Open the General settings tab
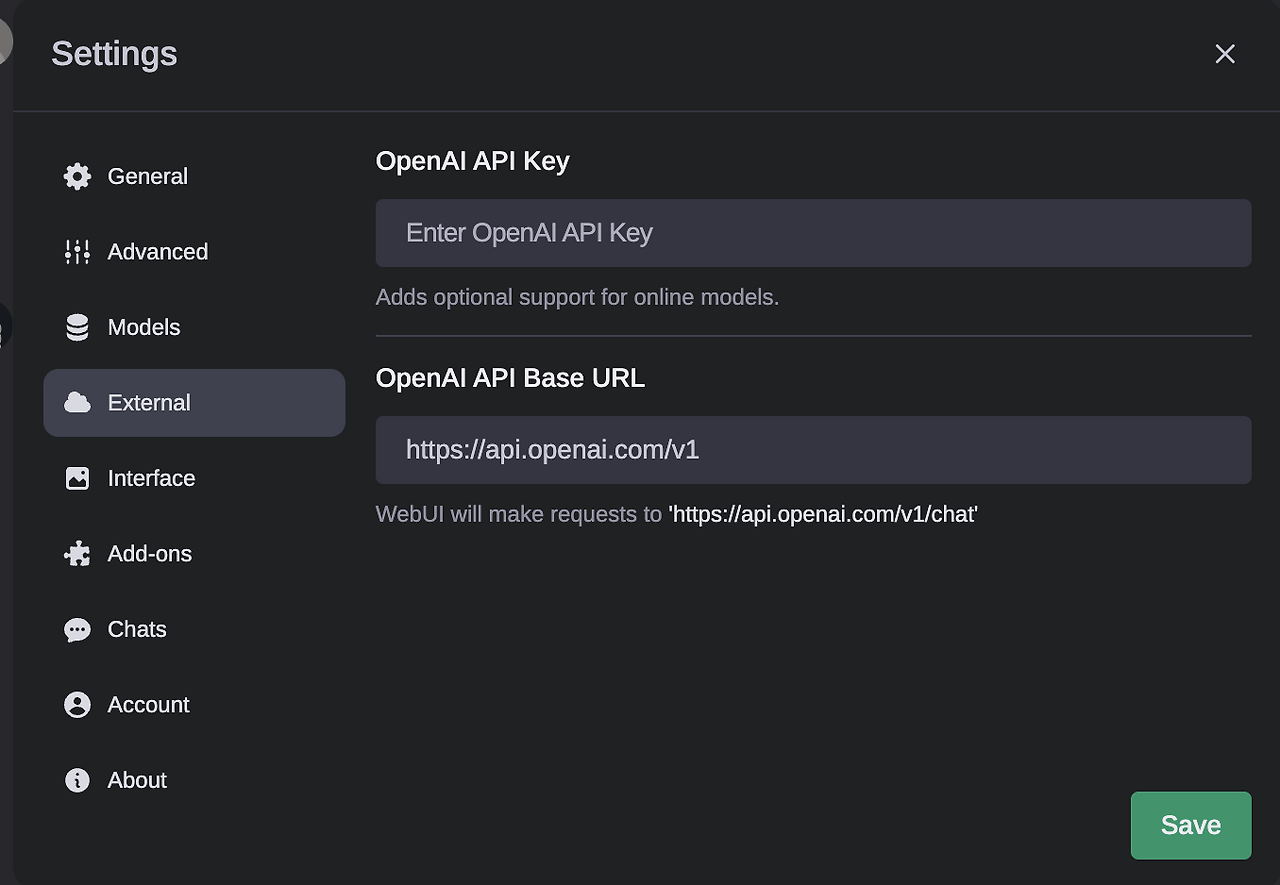 click(x=147, y=177)
